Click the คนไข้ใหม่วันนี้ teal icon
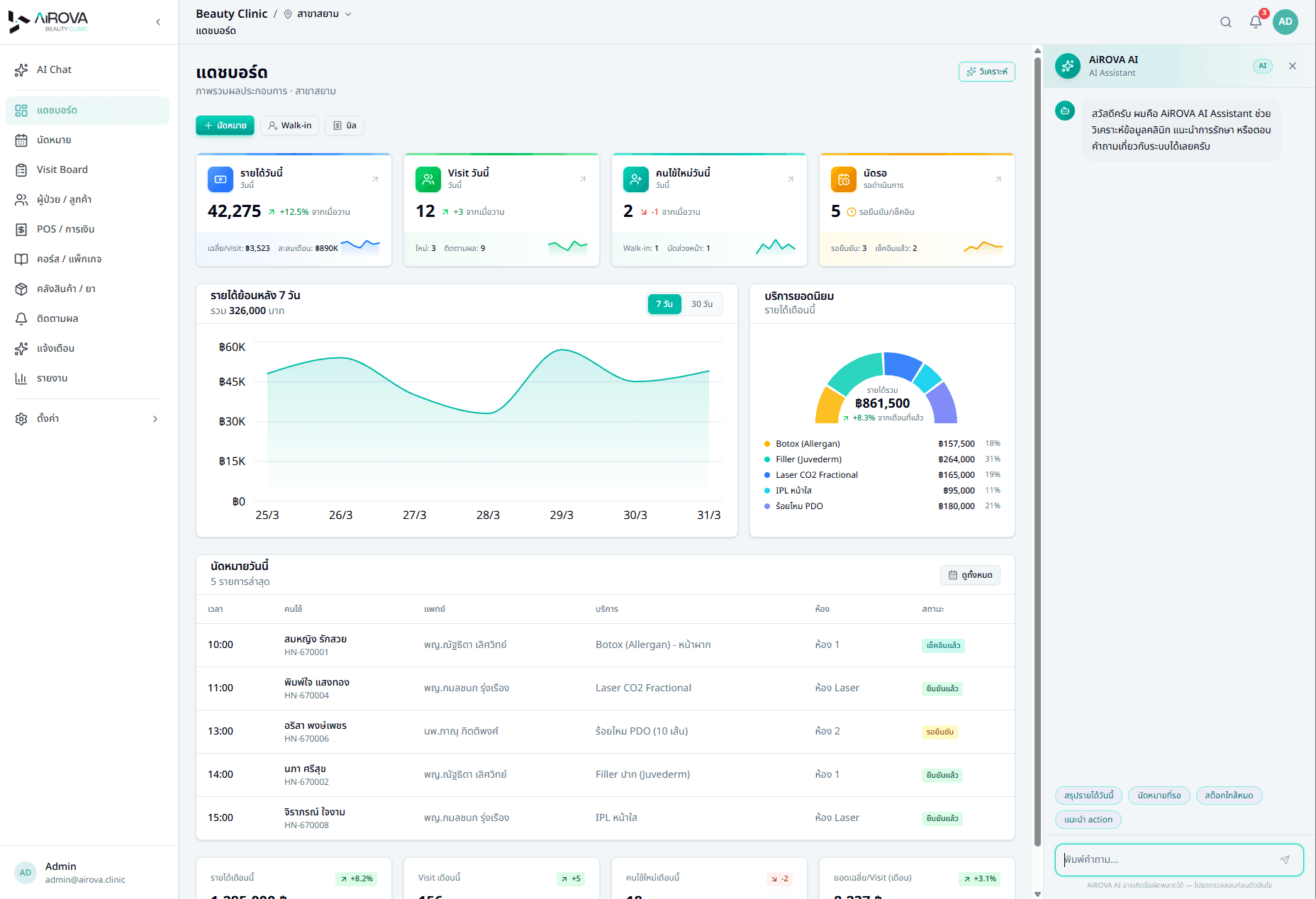1316x899 pixels. coord(635,179)
